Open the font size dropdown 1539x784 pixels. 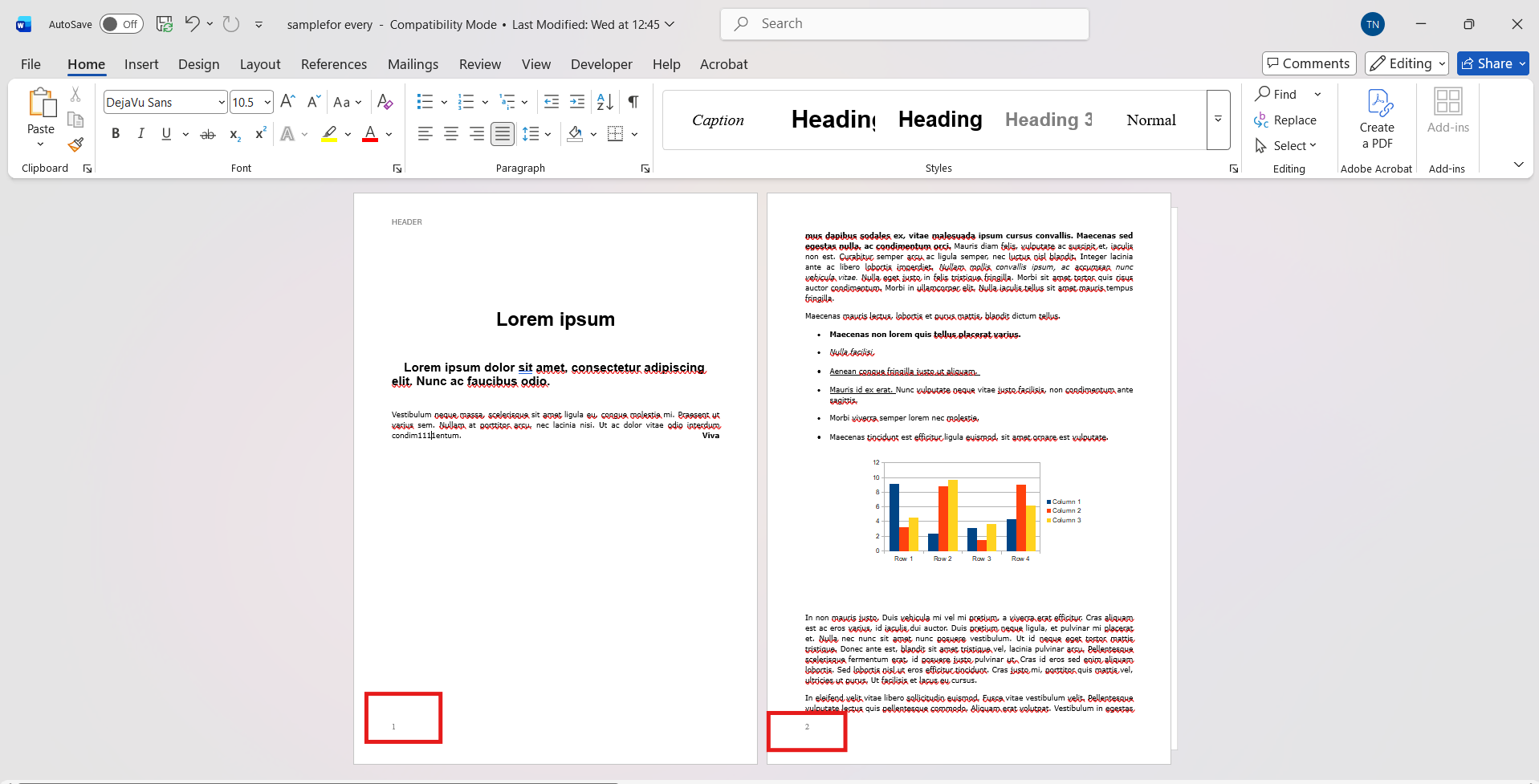pyautogui.click(x=267, y=102)
